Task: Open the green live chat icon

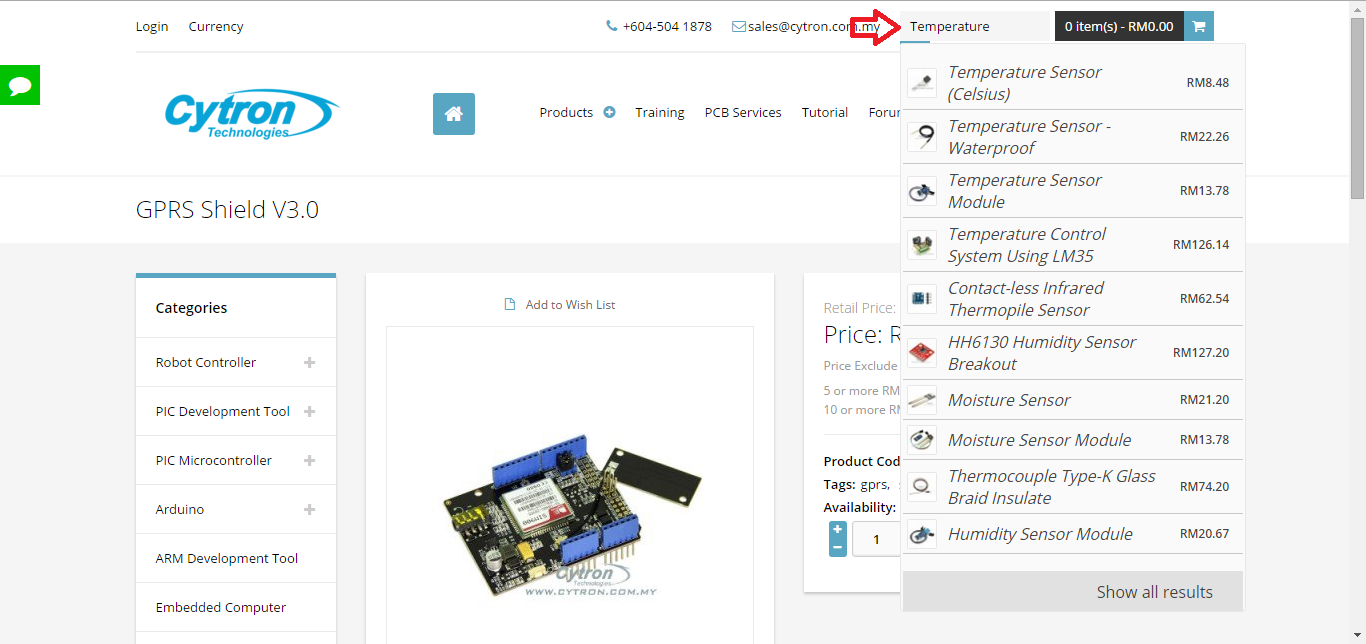Action: point(20,85)
